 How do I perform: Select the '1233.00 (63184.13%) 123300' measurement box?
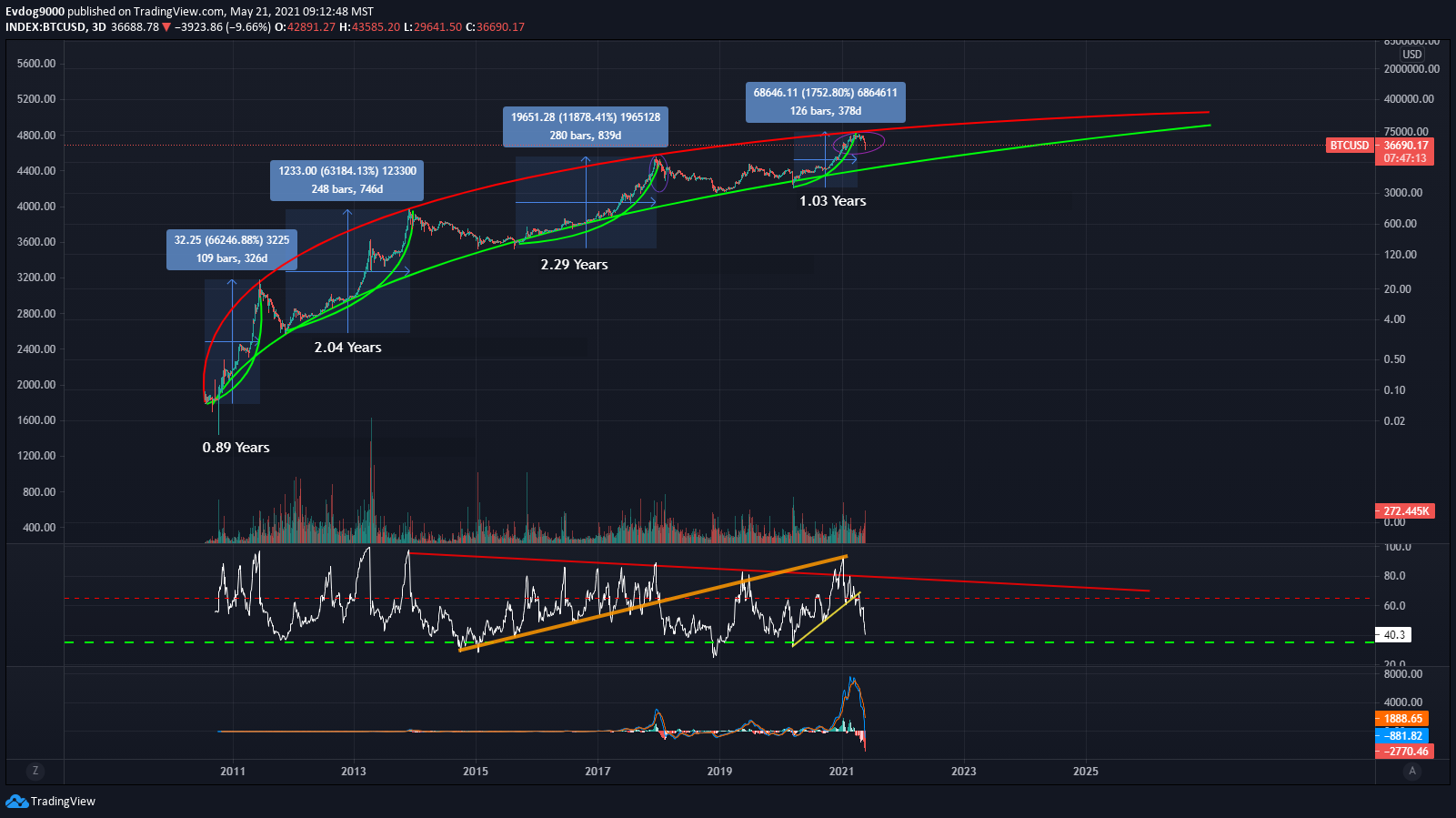click(x=346, y=180)
